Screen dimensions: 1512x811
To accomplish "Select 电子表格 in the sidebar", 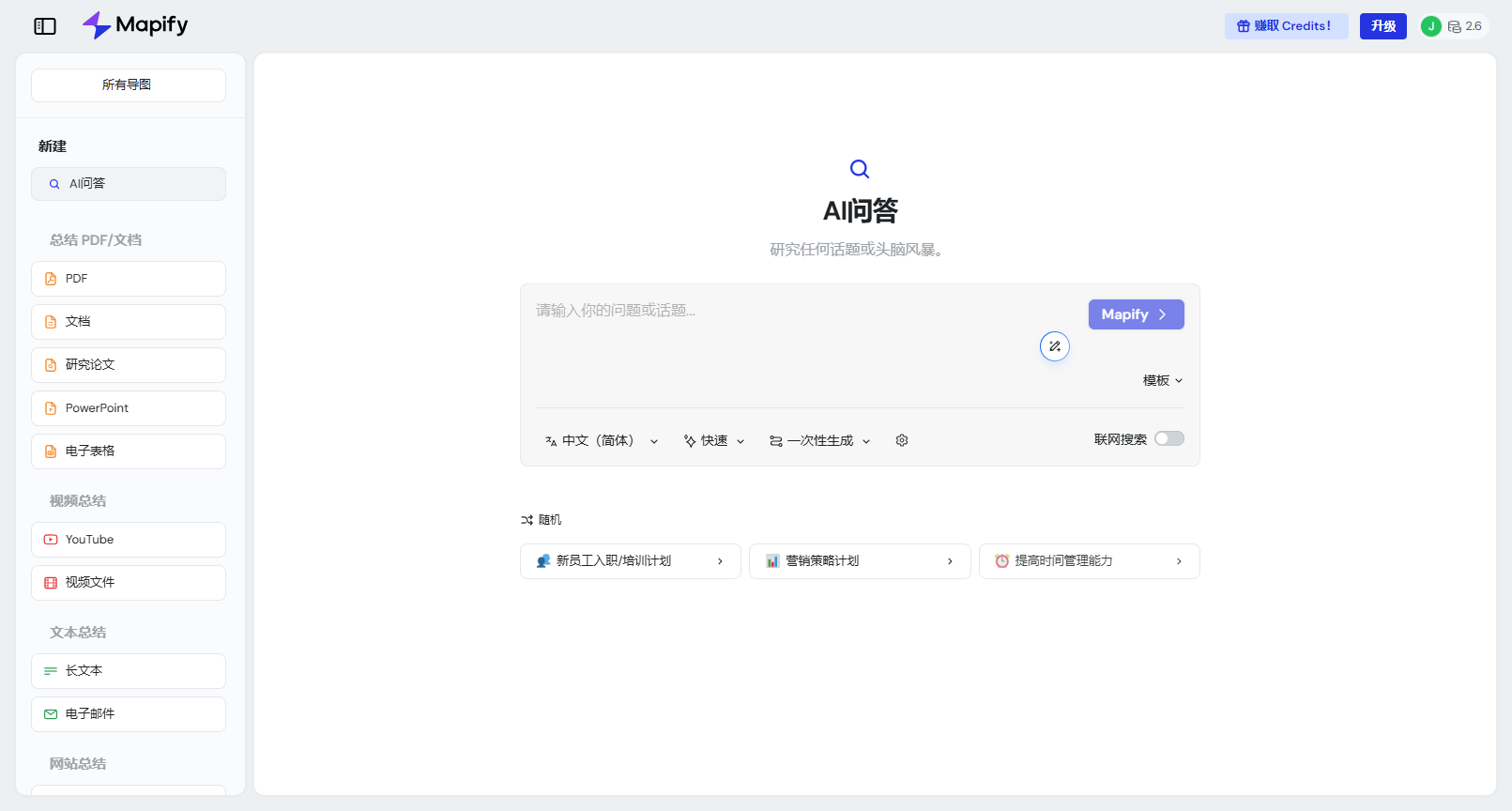I will point(129,451).
